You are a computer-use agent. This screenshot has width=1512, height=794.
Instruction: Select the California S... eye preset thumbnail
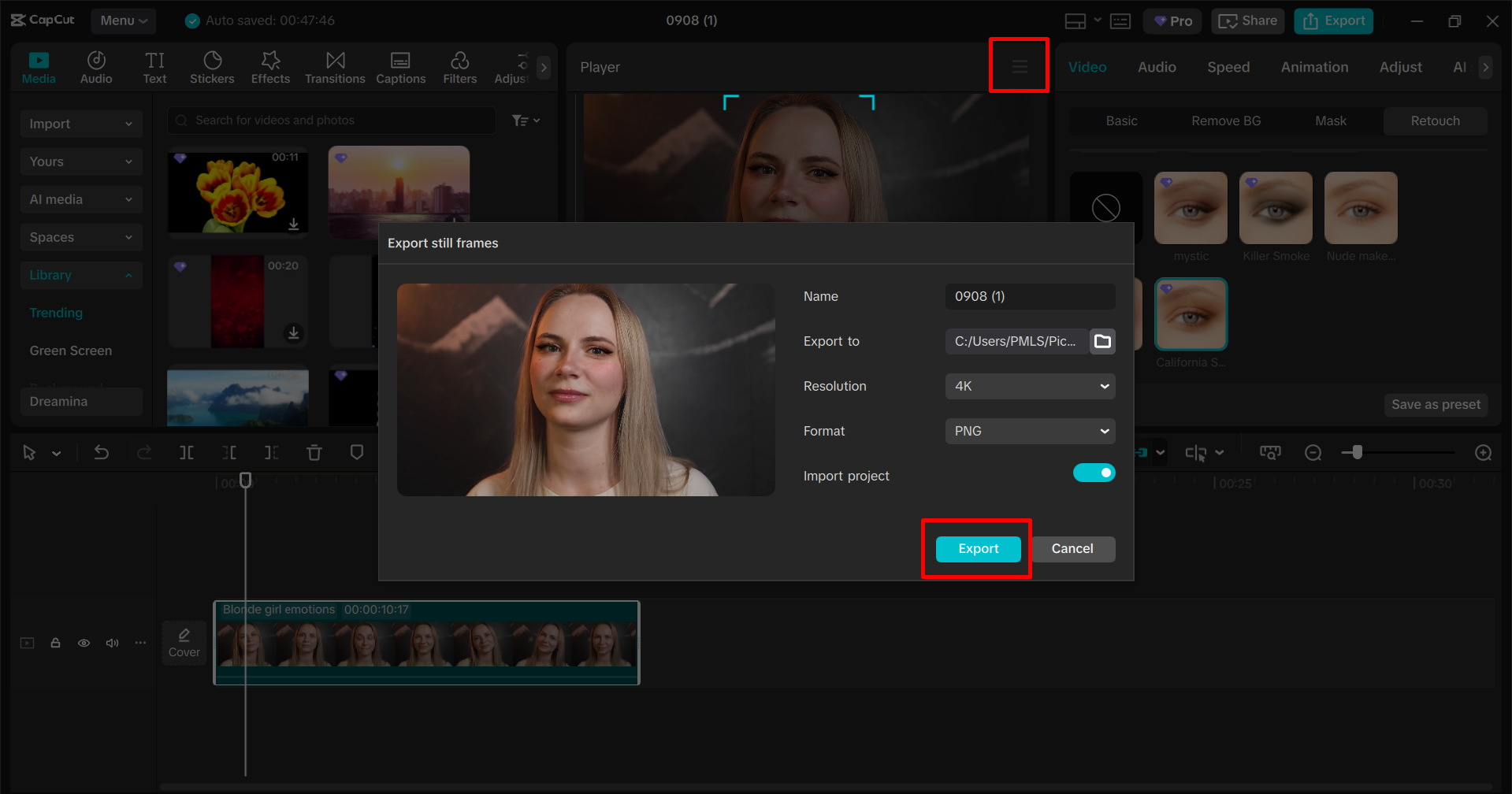(1190, 314)
